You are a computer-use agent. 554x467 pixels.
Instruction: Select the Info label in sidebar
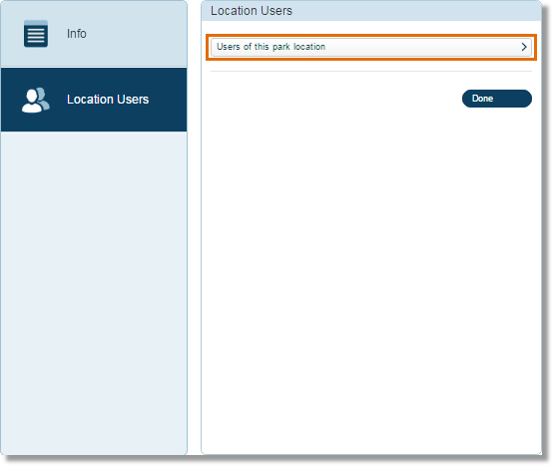click(x=77, y=34)
